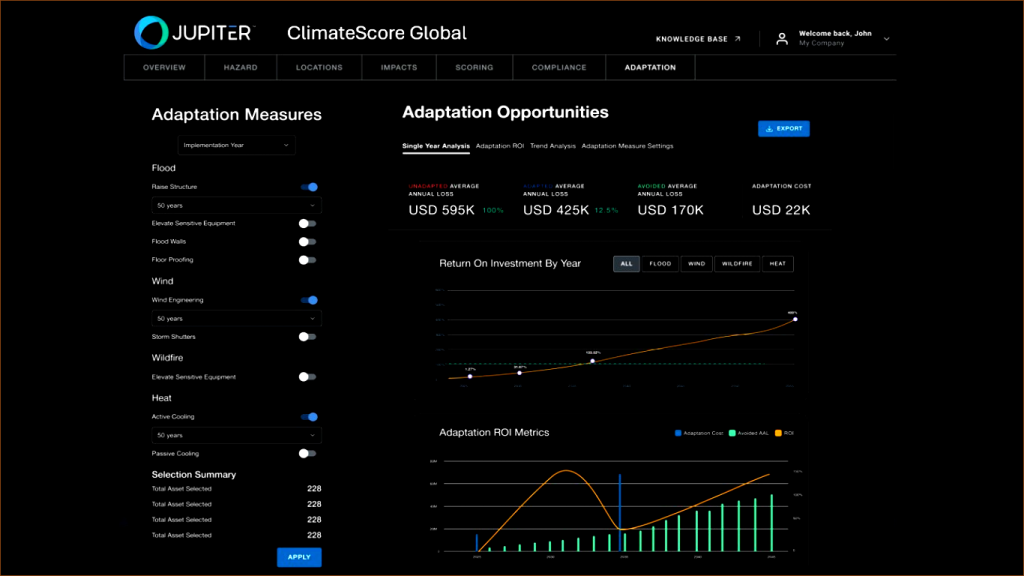Go to the Overview tab
Image resolution: width=1024 pixels, height=576 pixels.
coord(165,67)
